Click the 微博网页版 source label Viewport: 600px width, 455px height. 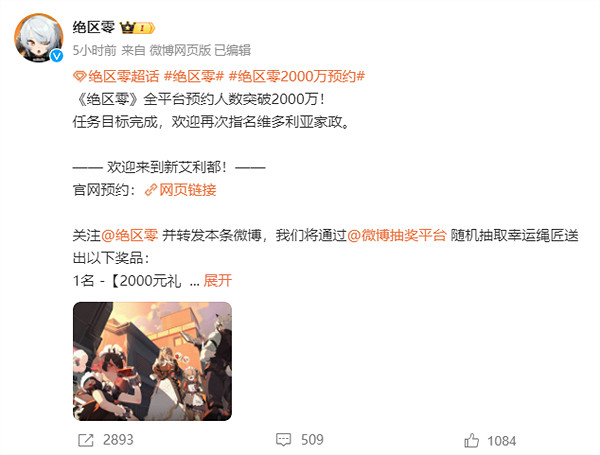pyautogui.click(x=180, y=50)
